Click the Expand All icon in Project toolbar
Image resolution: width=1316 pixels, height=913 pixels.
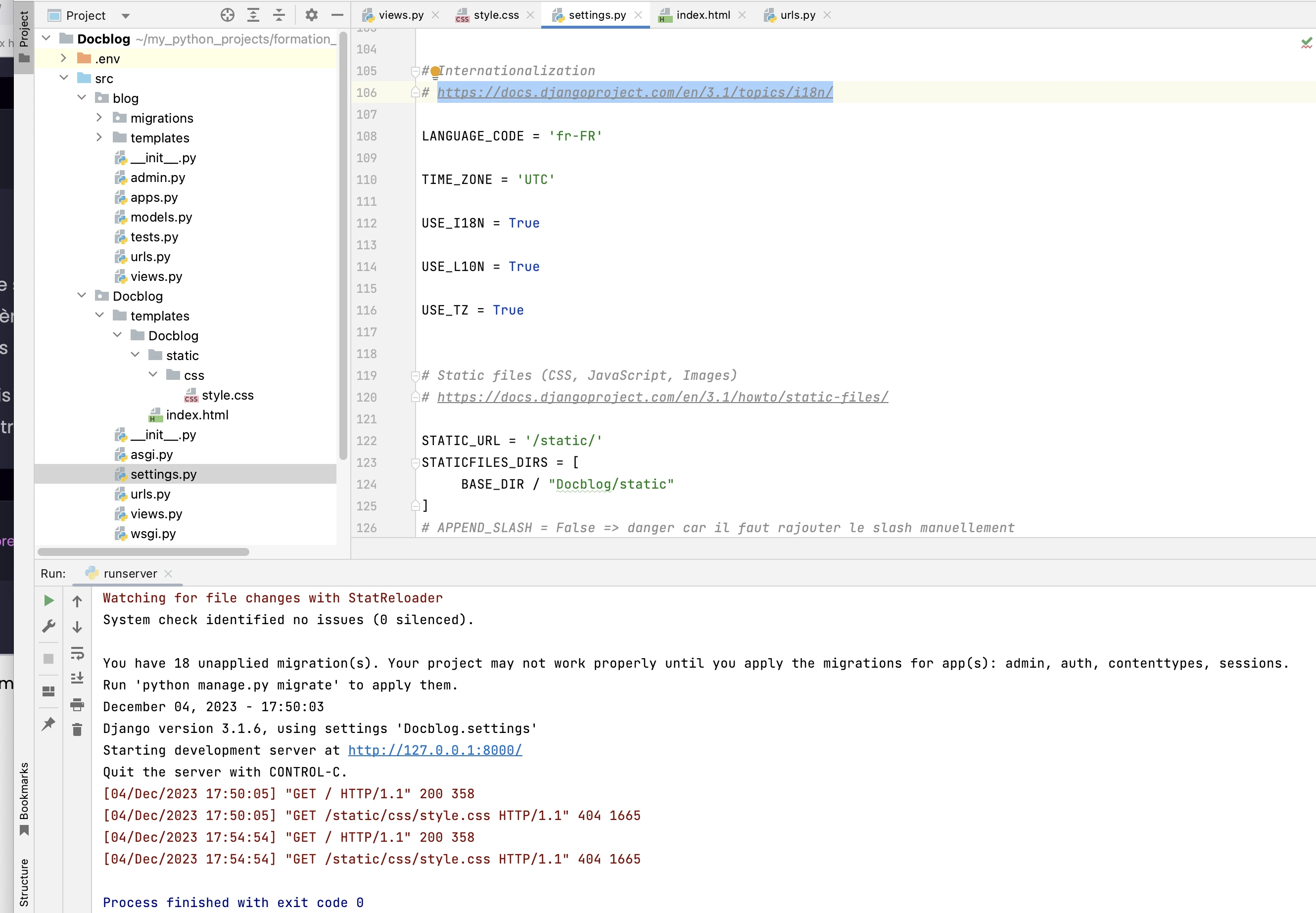click(253, 15)
